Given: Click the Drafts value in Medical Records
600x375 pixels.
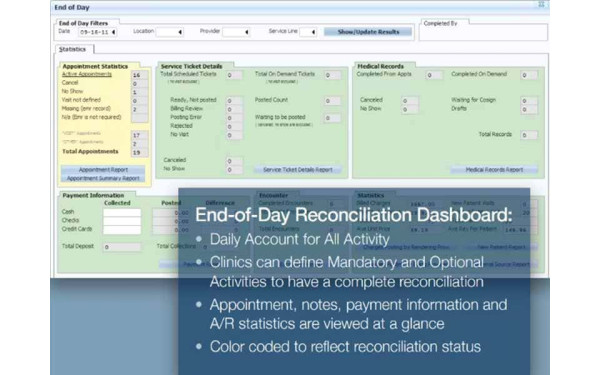Looking at the screenshot, I should coord(529,109).
